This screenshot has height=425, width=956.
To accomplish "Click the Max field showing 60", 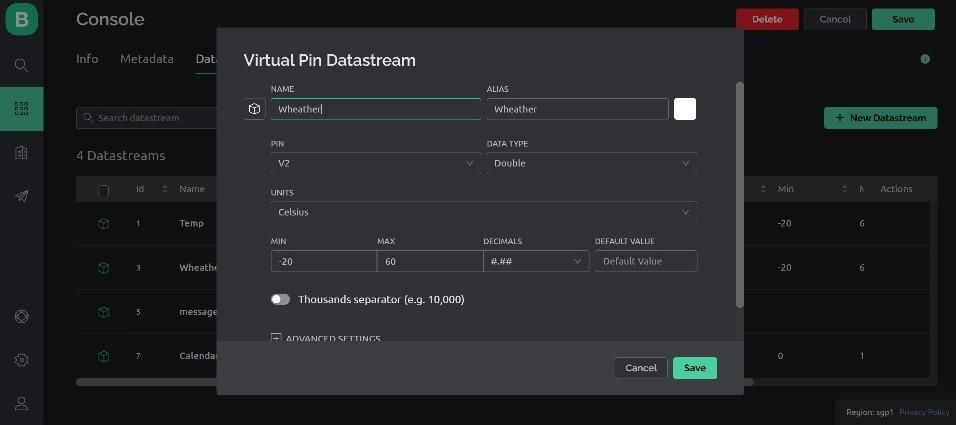I will click(430, 261).
